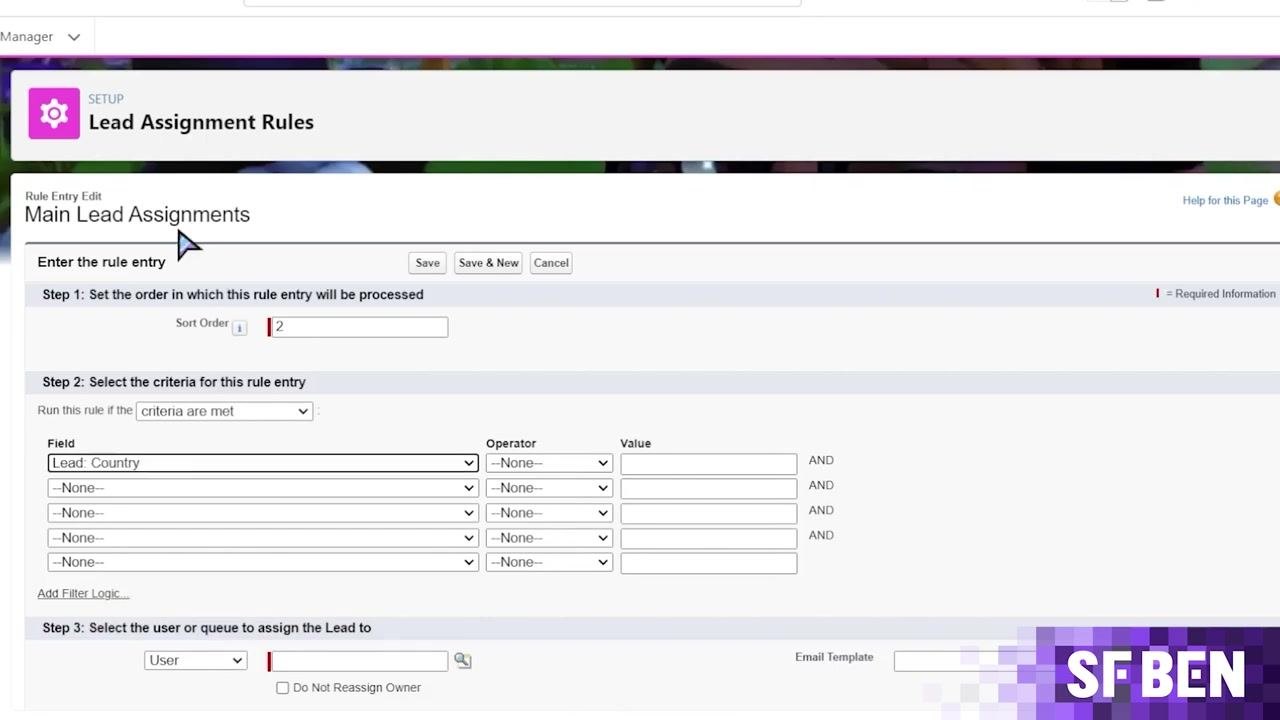The image size is (1280, 720).
Task: Select the 'Lead Assignment Rules' page heading
Action: [201, 122]
